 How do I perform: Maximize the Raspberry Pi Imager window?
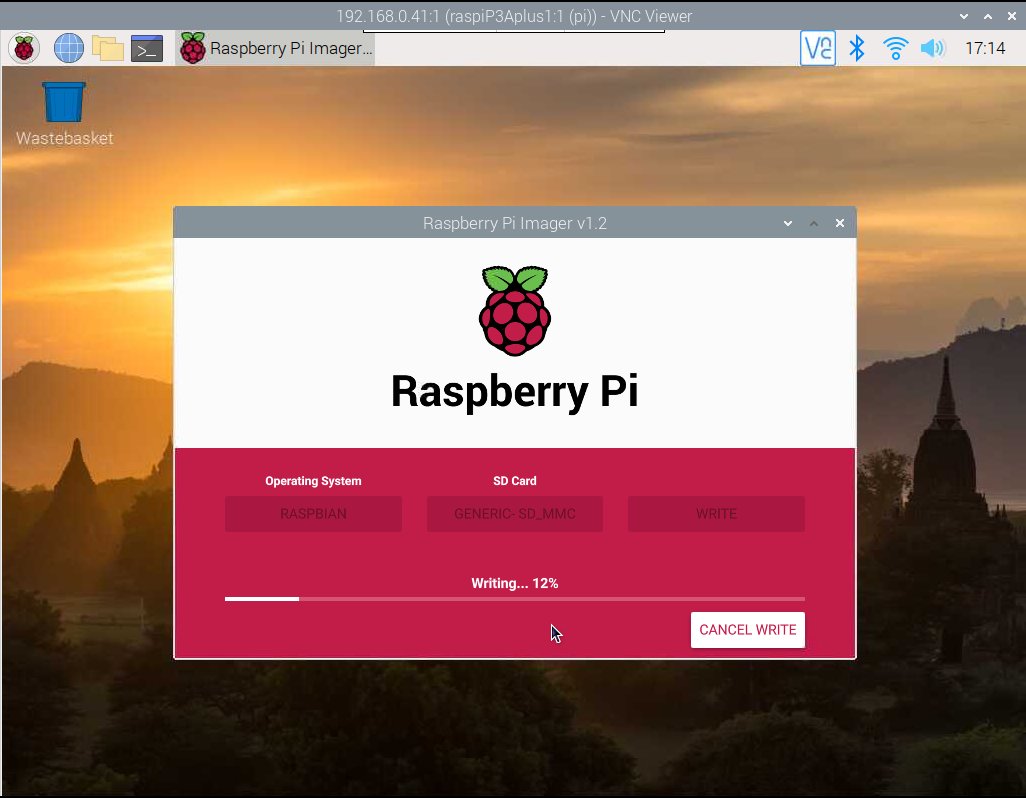(814, 223)
